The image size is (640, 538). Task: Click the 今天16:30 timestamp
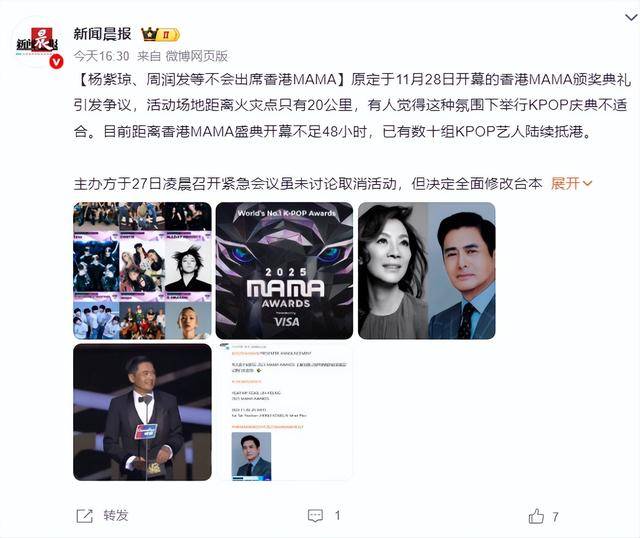pos(101,56)
